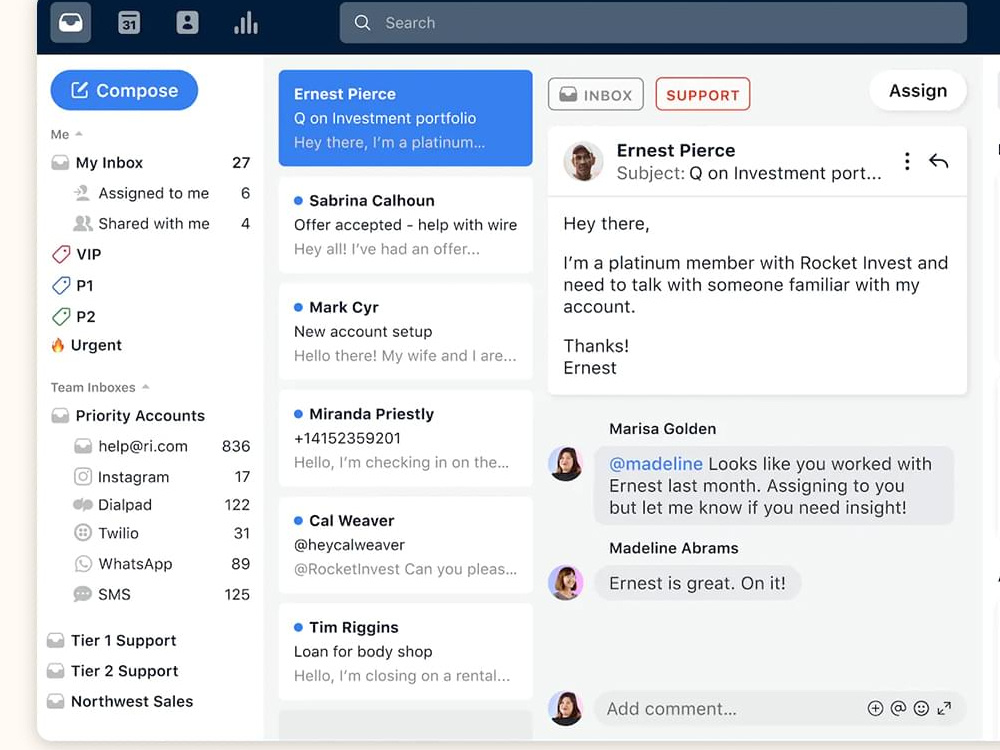Click the magnifier icon in search bar
This screenshot has height=750, width=1000.
pyautogui.click(x=362, y=23)
